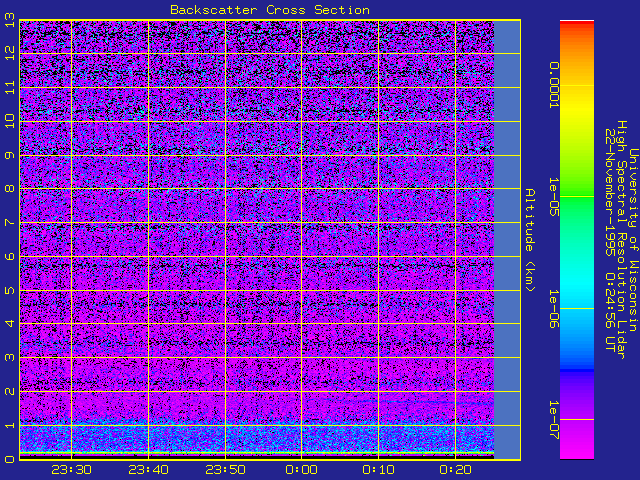Click the 0:10 time axis label
640x480 pixels.
[x=378, y=470]
